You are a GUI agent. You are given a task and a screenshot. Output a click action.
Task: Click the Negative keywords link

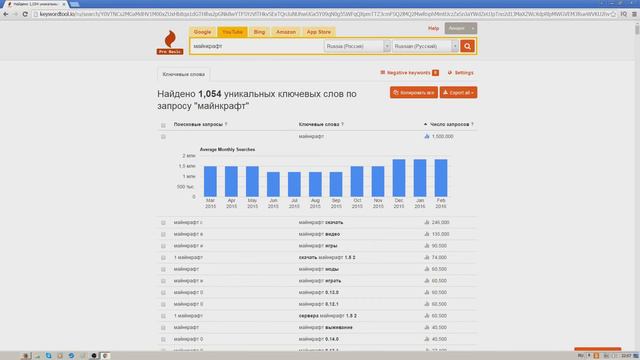pos(409,73)
